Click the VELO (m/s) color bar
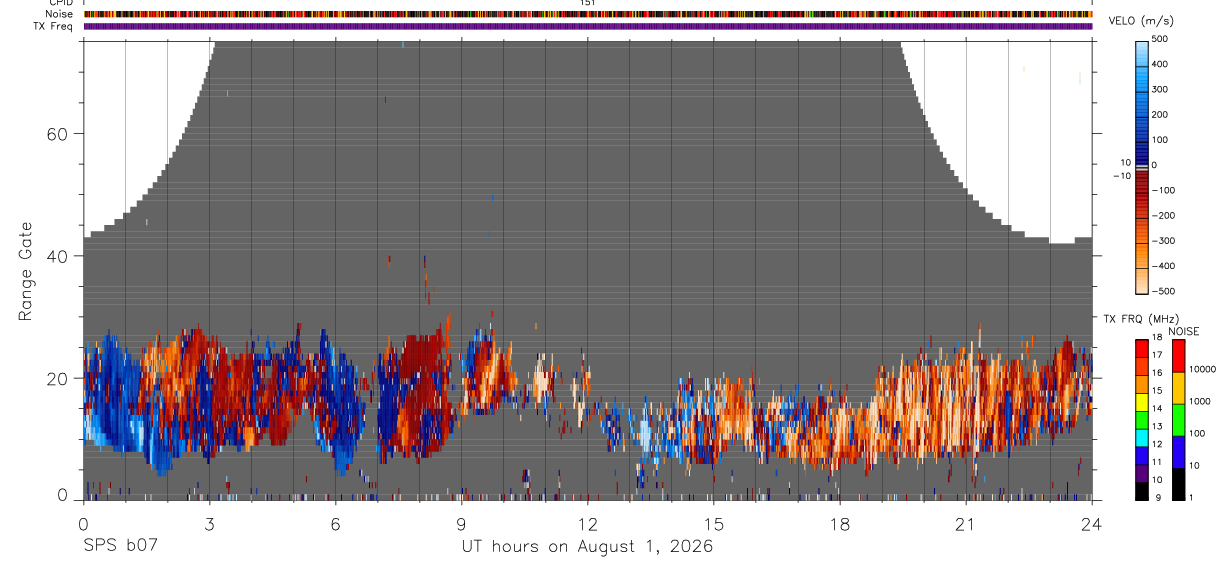 tap(1143, 166)
